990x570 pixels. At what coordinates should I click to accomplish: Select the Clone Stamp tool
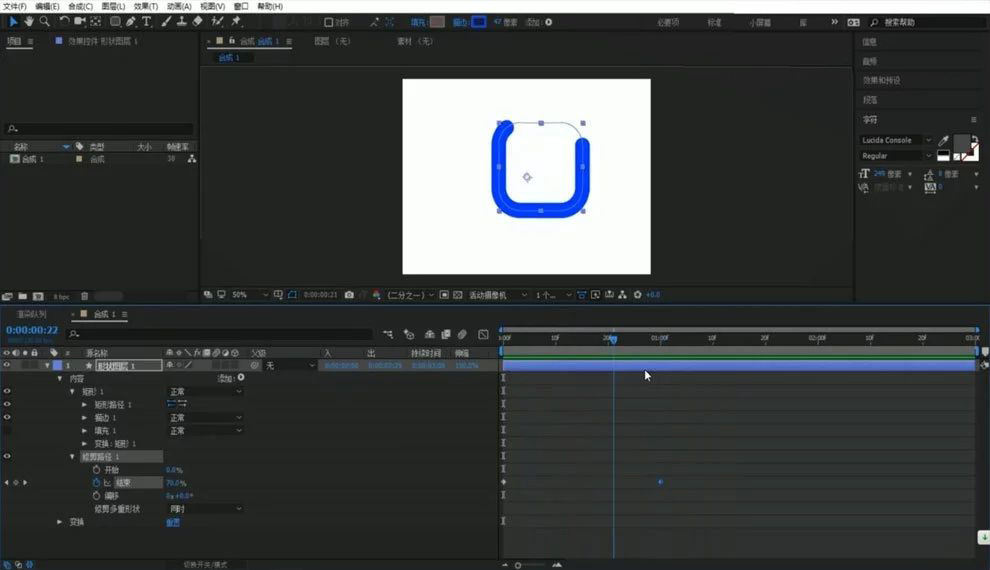[182, 21]
